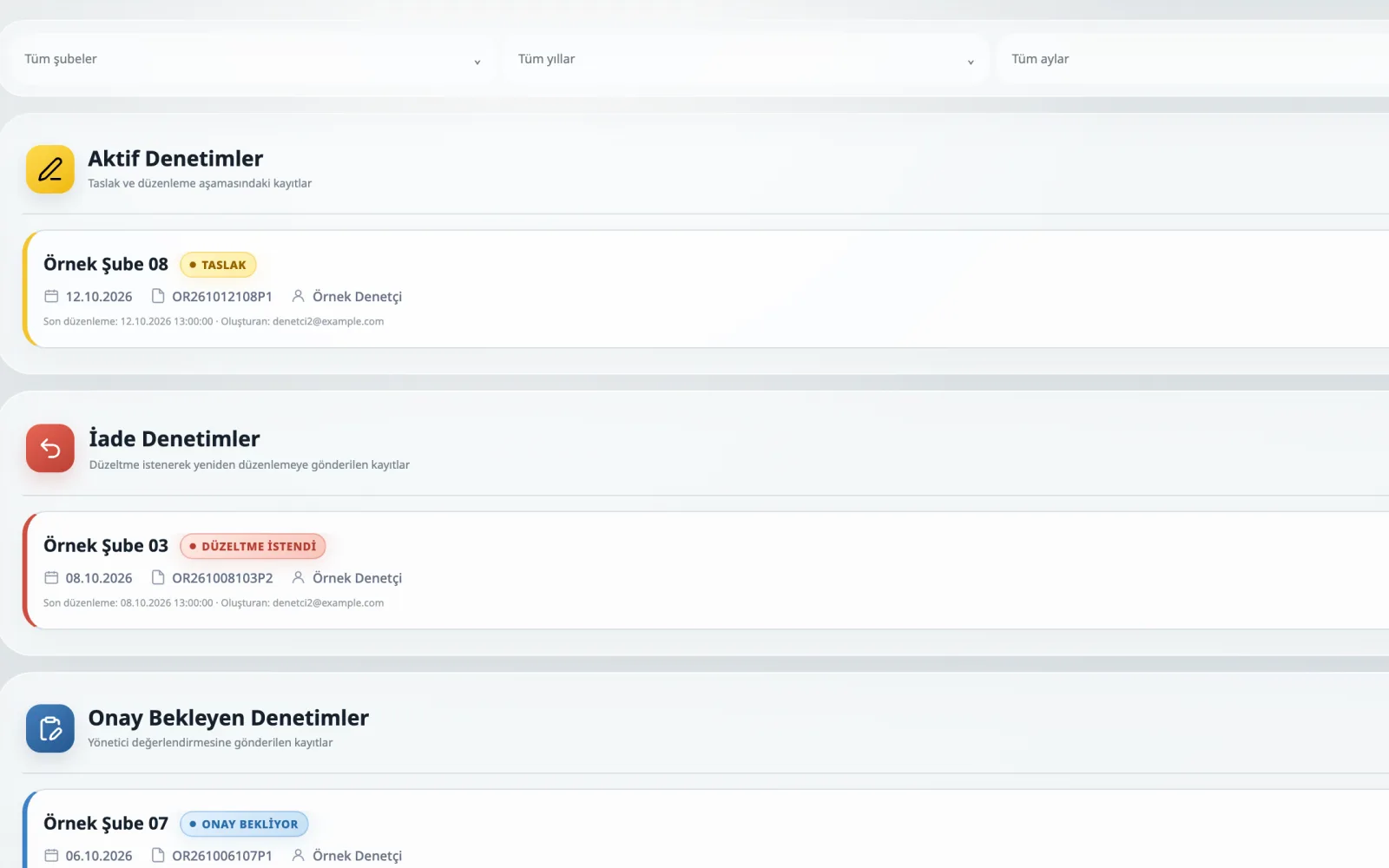This screenshot has width=1389, height=868.
Task: Open the Örnek Şube 07 audit card
Action: tap(707, 829)
